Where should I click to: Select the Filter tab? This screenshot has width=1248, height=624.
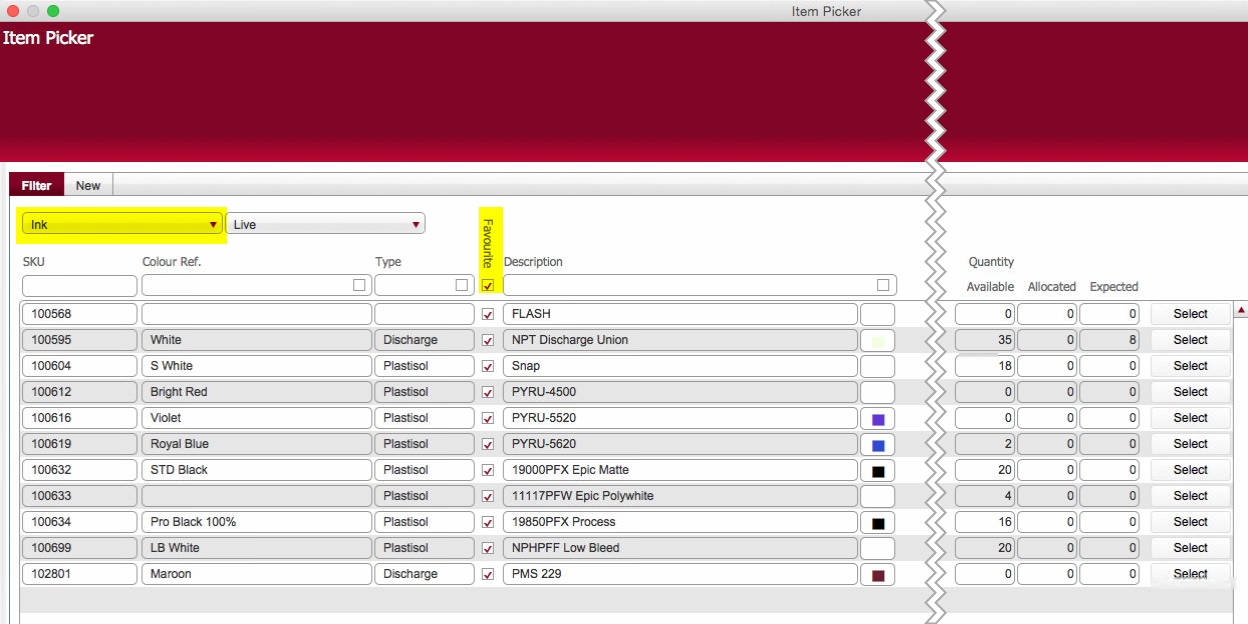(x=36, y=185)
